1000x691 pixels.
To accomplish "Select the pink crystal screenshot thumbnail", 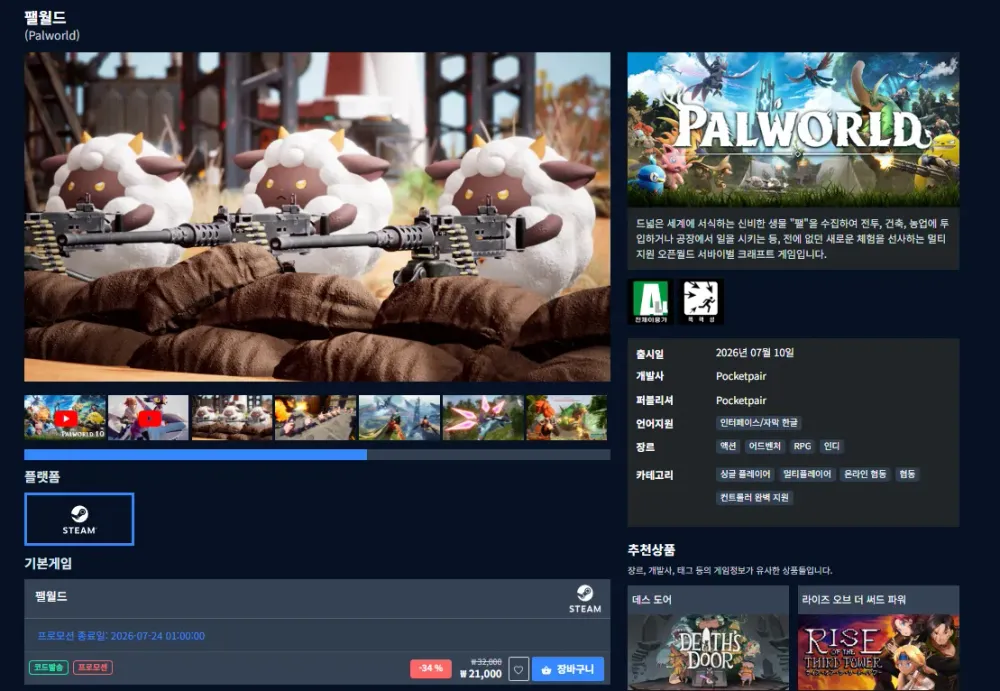I will coord(483,418).
